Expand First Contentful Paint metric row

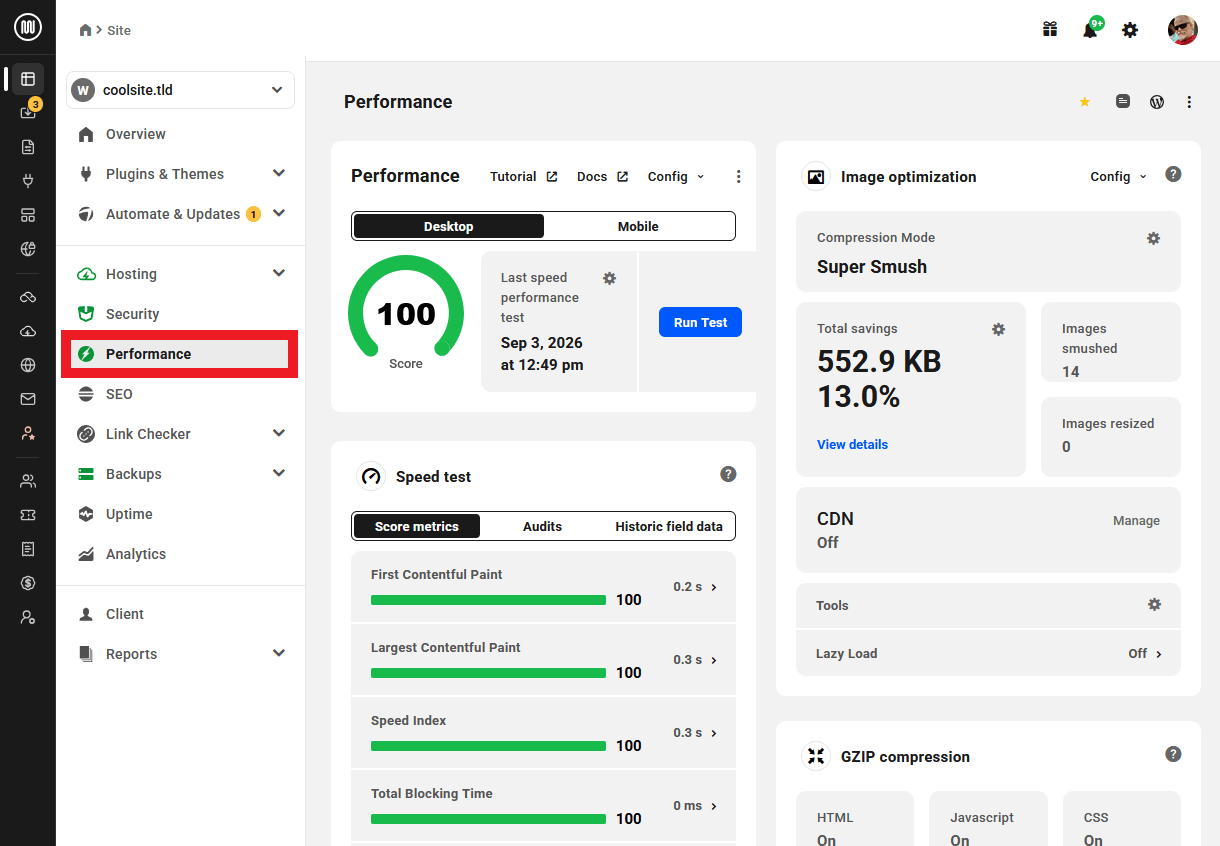click(x=544, y=587)
